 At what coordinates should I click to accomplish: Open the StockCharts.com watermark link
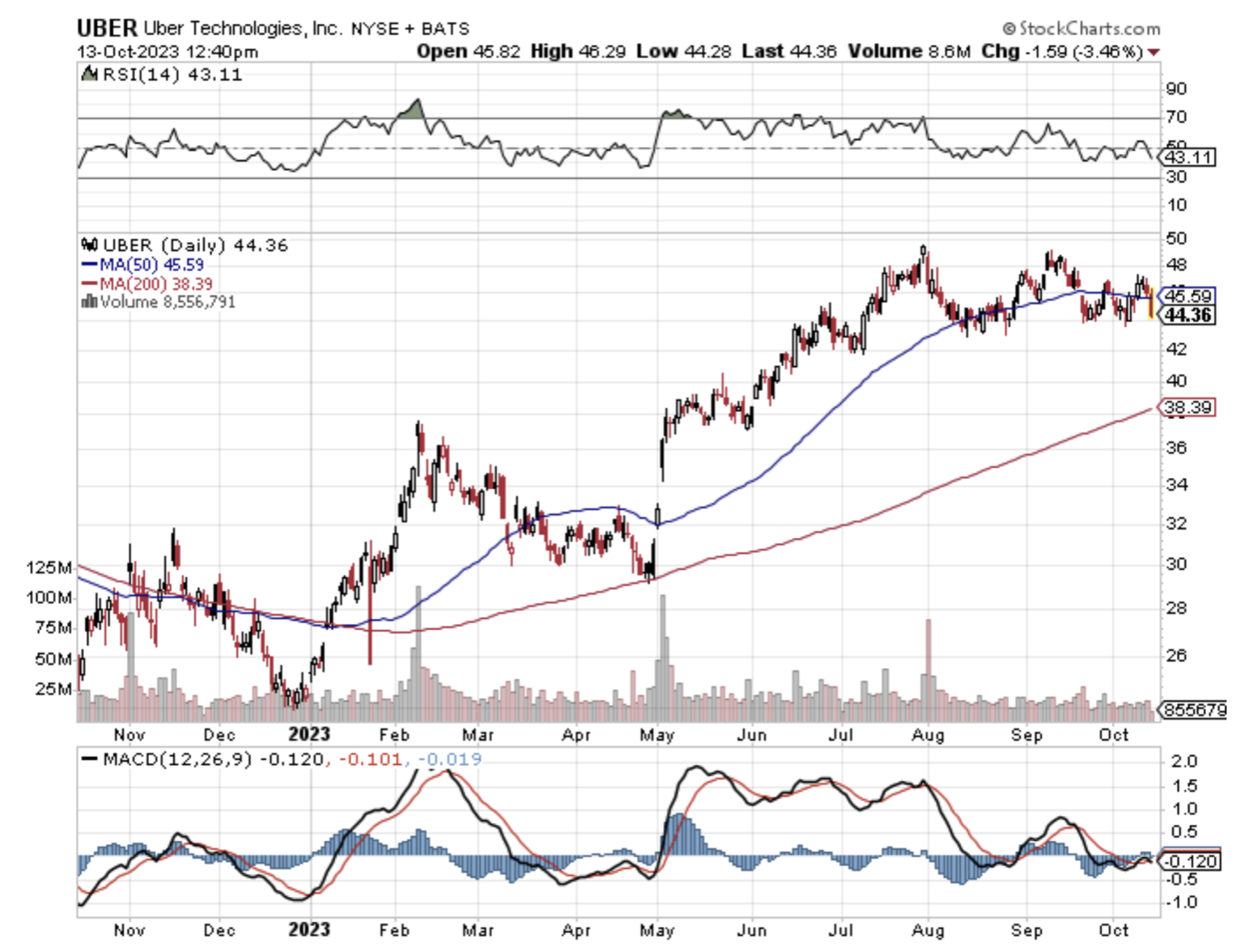tap(1081, 28)
